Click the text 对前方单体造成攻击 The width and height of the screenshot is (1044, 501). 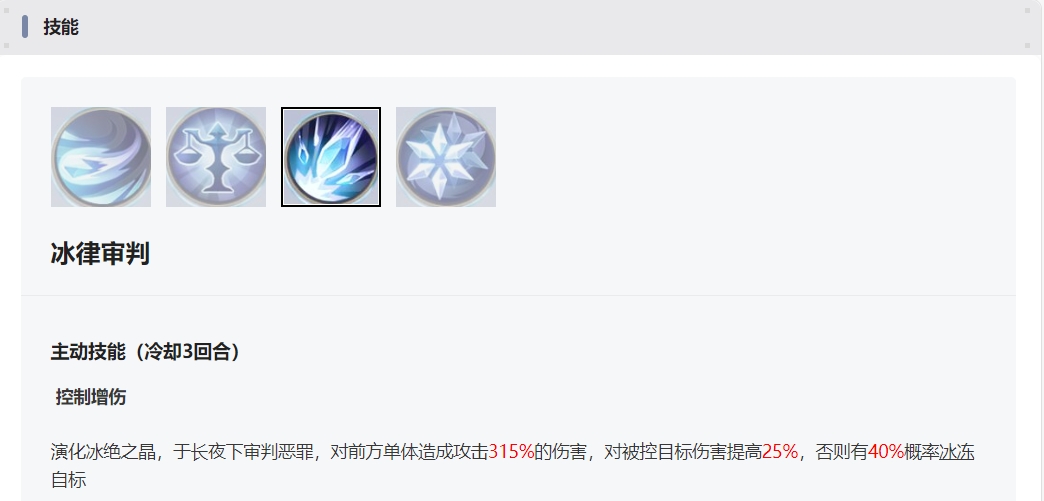[409, 452]
